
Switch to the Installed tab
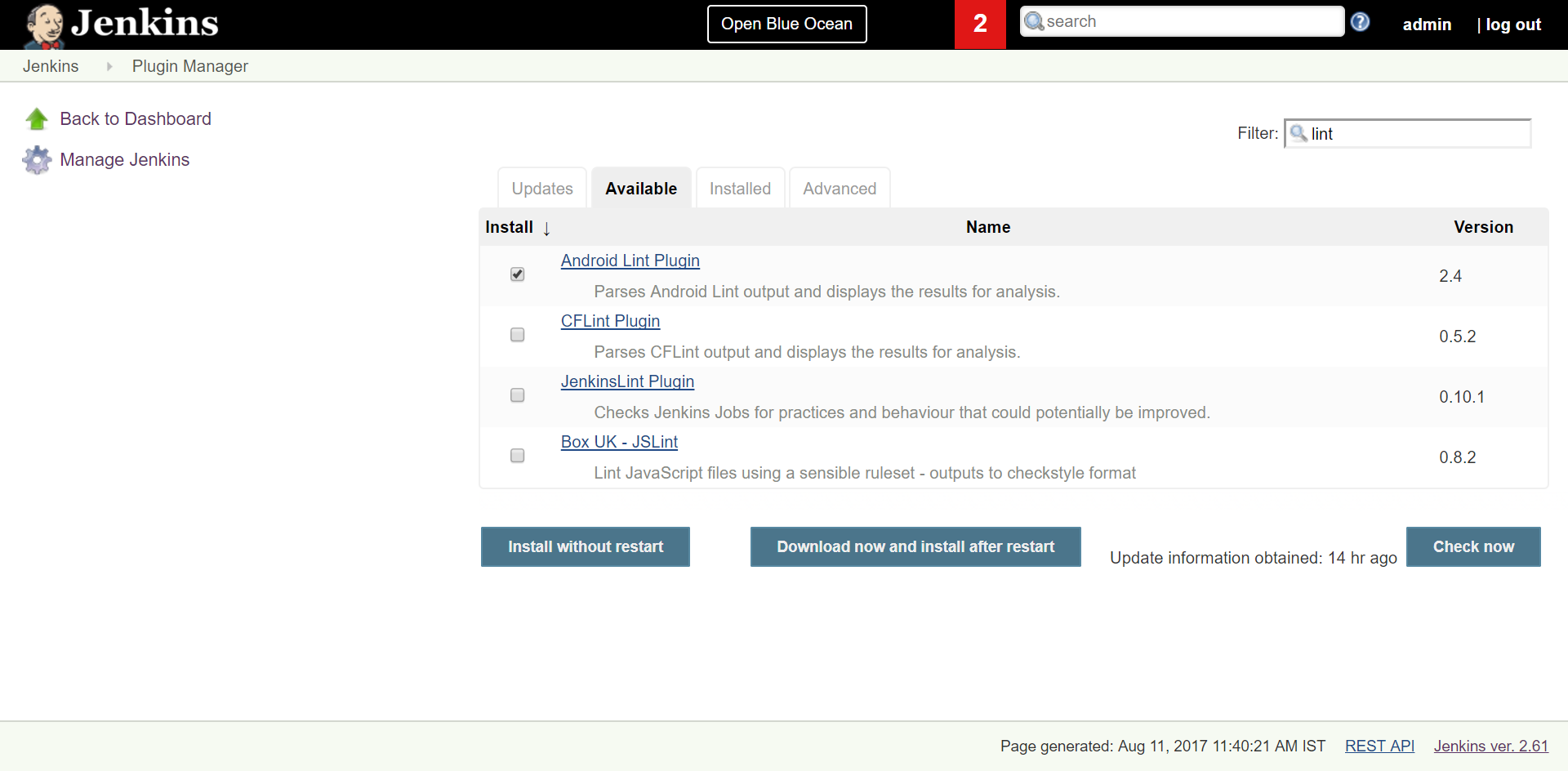pyautogui.click(x=740, y=189)
